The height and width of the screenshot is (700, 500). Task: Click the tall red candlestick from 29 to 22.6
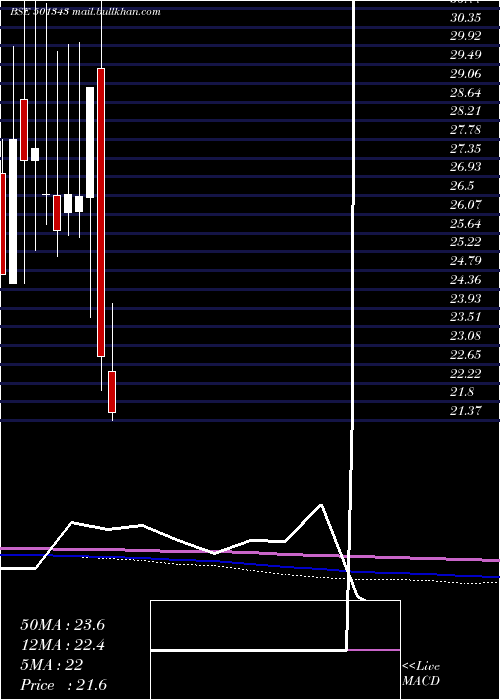[101, 212]
